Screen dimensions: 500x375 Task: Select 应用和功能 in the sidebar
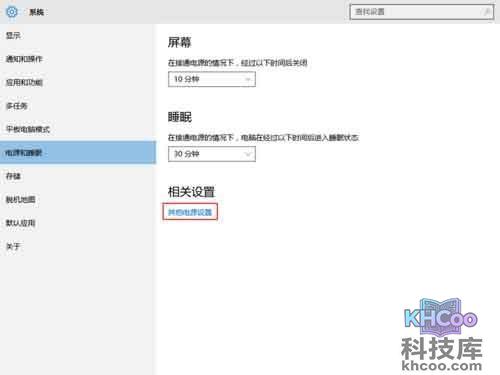(x=24, y=82)
